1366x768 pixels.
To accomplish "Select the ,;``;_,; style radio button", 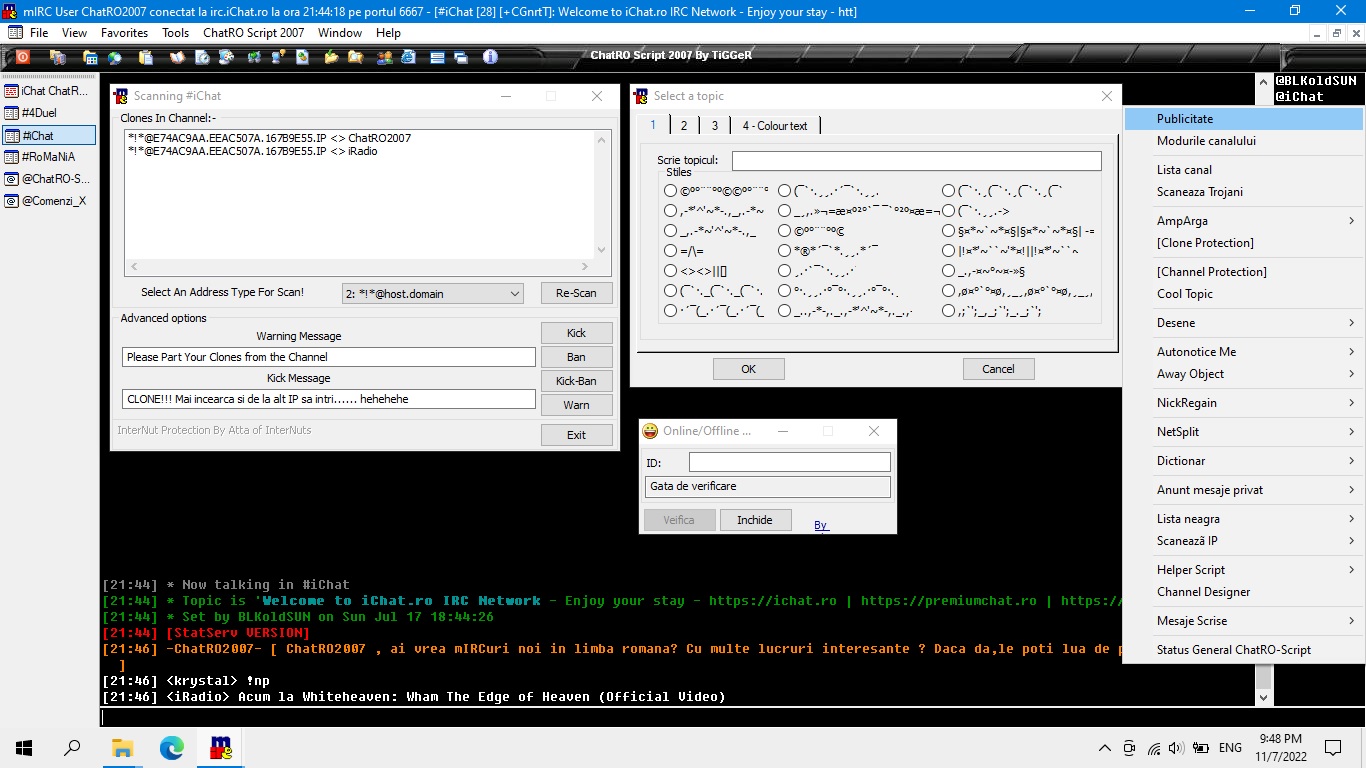I will click(x=948, y=311).
